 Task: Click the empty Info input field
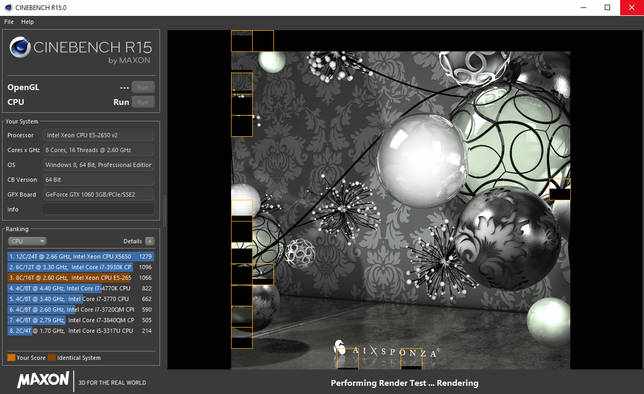pos(99,209)
